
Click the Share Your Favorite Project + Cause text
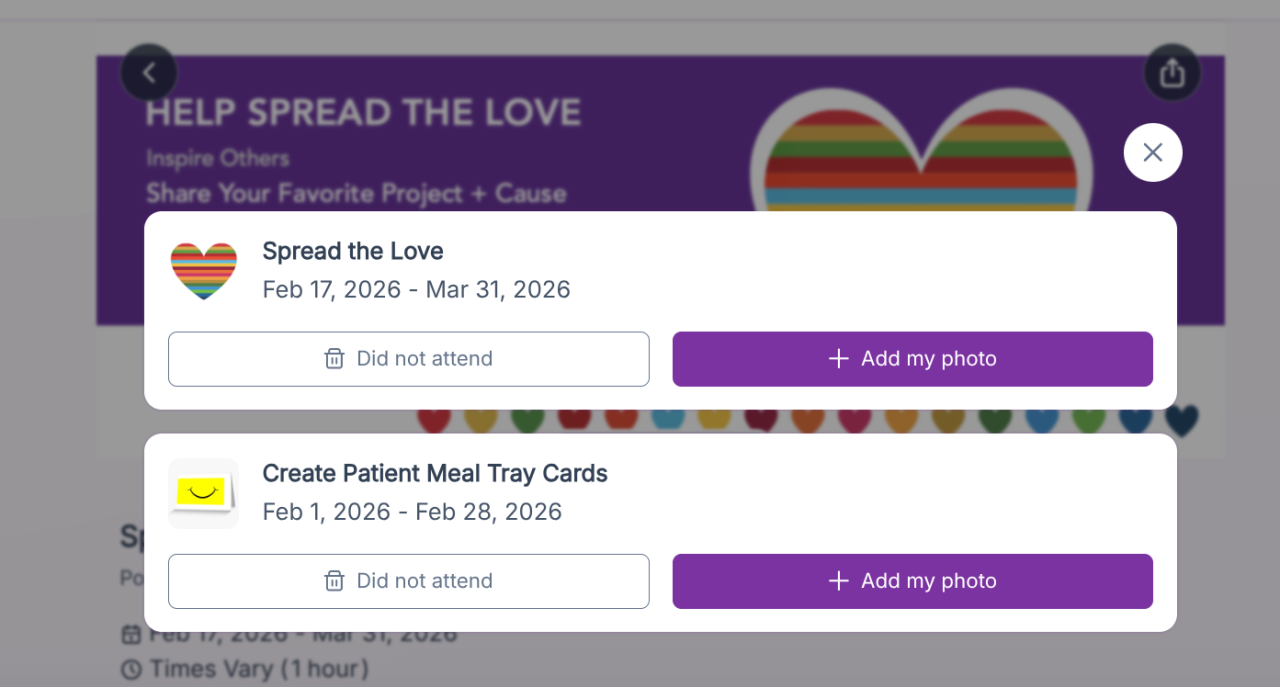tap(356, 193)
